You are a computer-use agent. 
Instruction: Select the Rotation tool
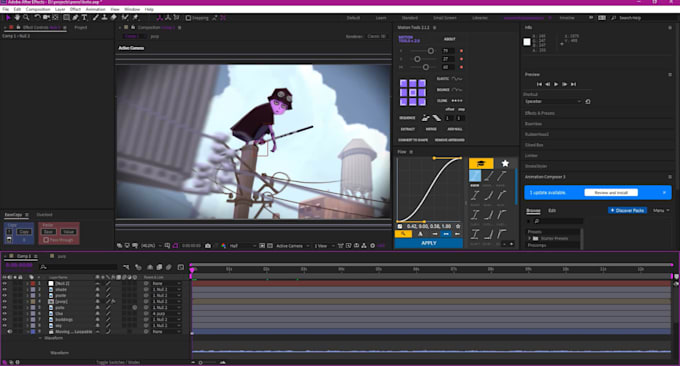coord(37,17)
